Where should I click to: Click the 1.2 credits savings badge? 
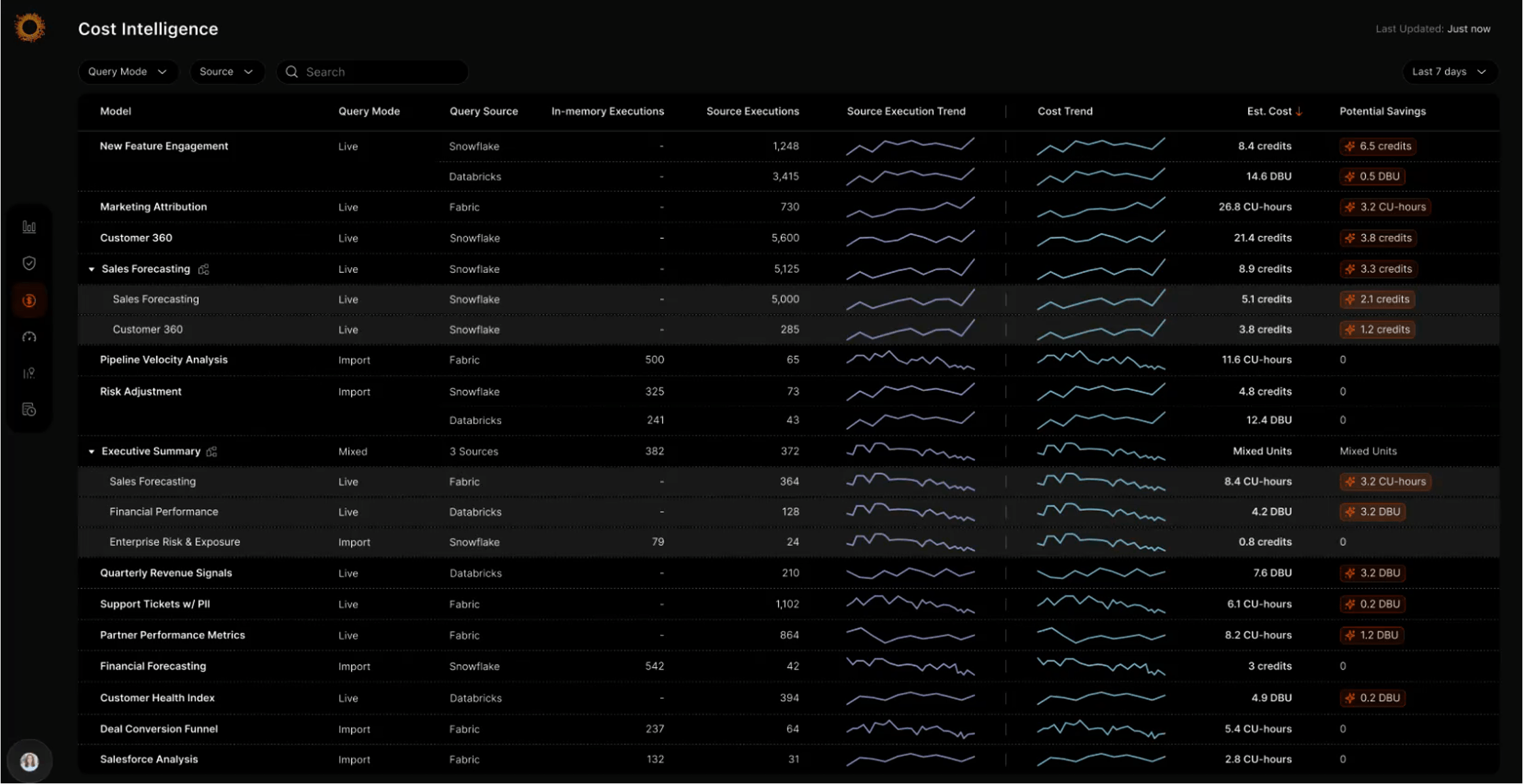(x=1377, y=330)
